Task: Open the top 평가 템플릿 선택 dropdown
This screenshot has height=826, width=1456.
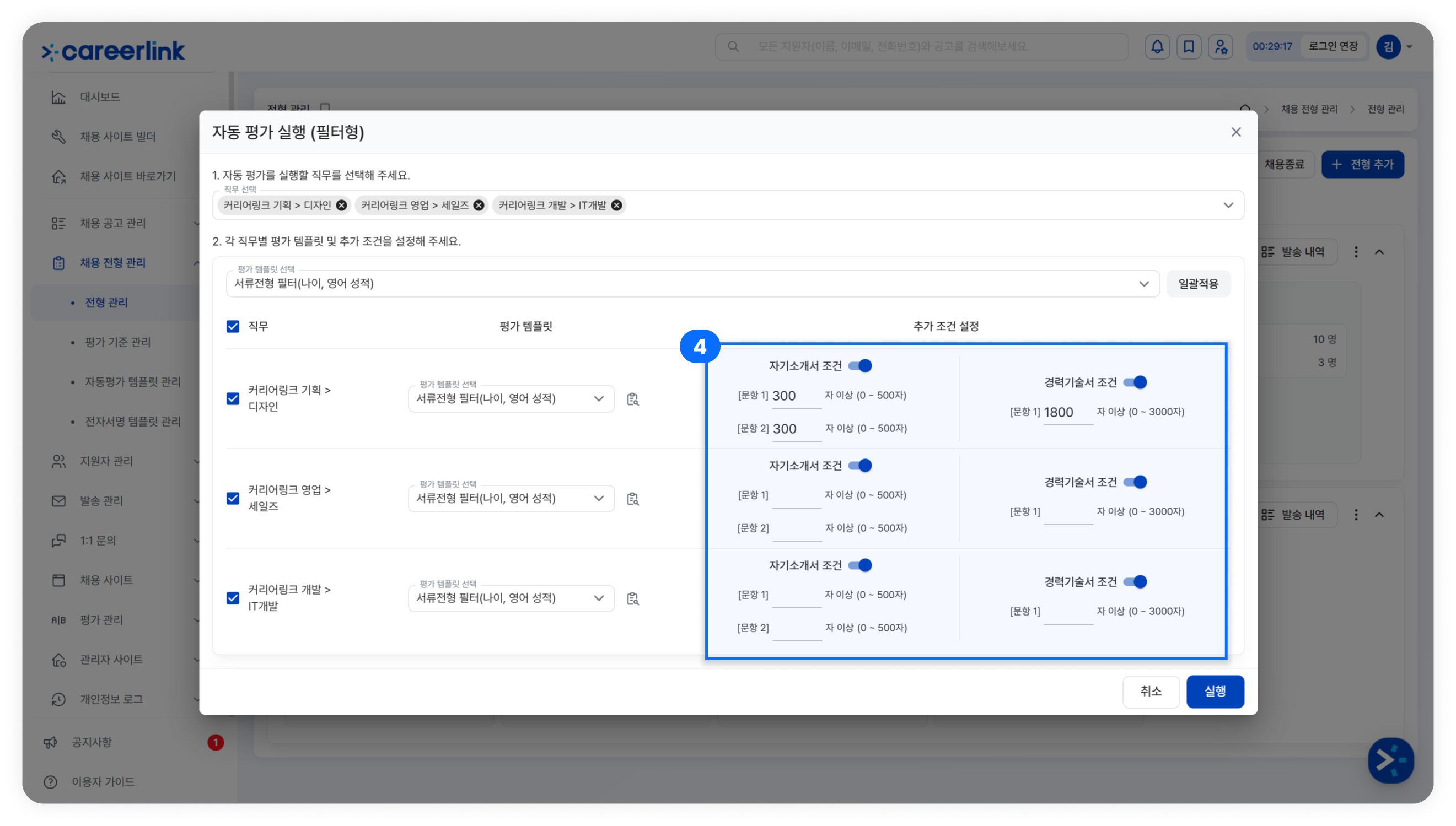Action: click(692, 284)
